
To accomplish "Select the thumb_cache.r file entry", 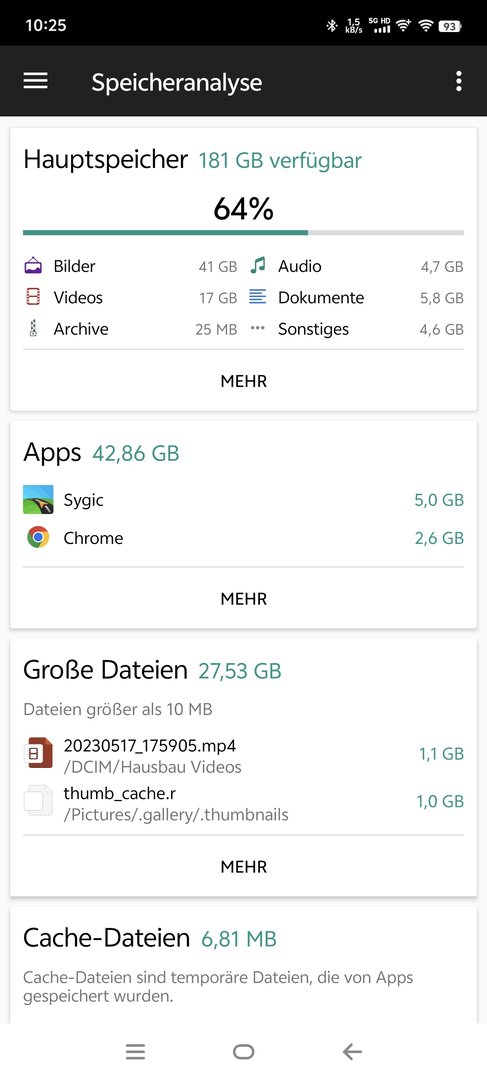I will 243,803.
